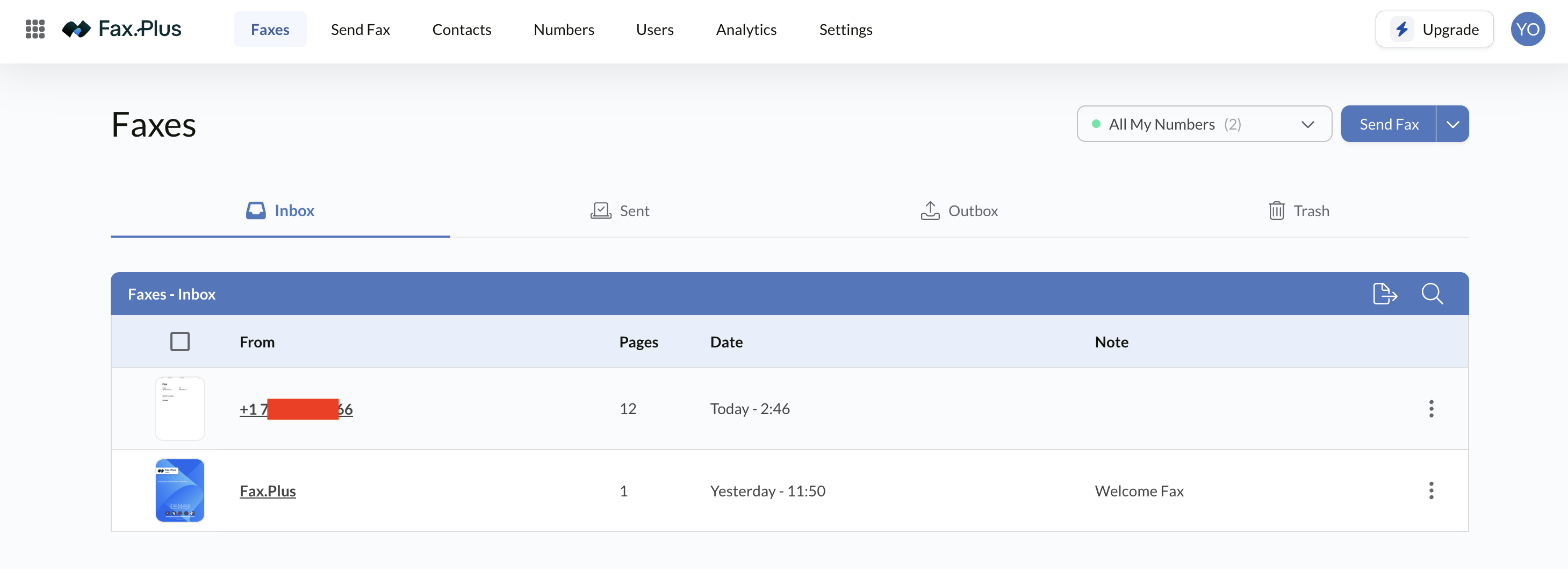Image resolution: width=1568 pixels, height=569 pixels.
Task: Click the 'Faxes - Inbox' table title
Action: pos(171,294)
